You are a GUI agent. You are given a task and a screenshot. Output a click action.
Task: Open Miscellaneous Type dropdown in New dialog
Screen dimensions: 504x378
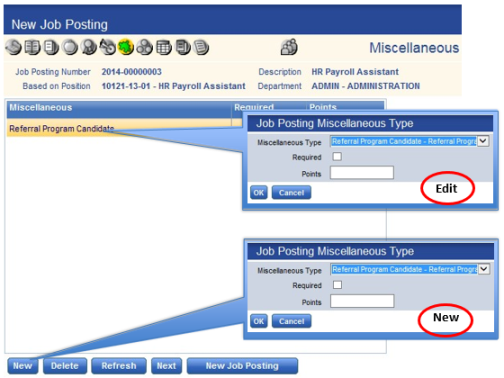tap(484, 269)
